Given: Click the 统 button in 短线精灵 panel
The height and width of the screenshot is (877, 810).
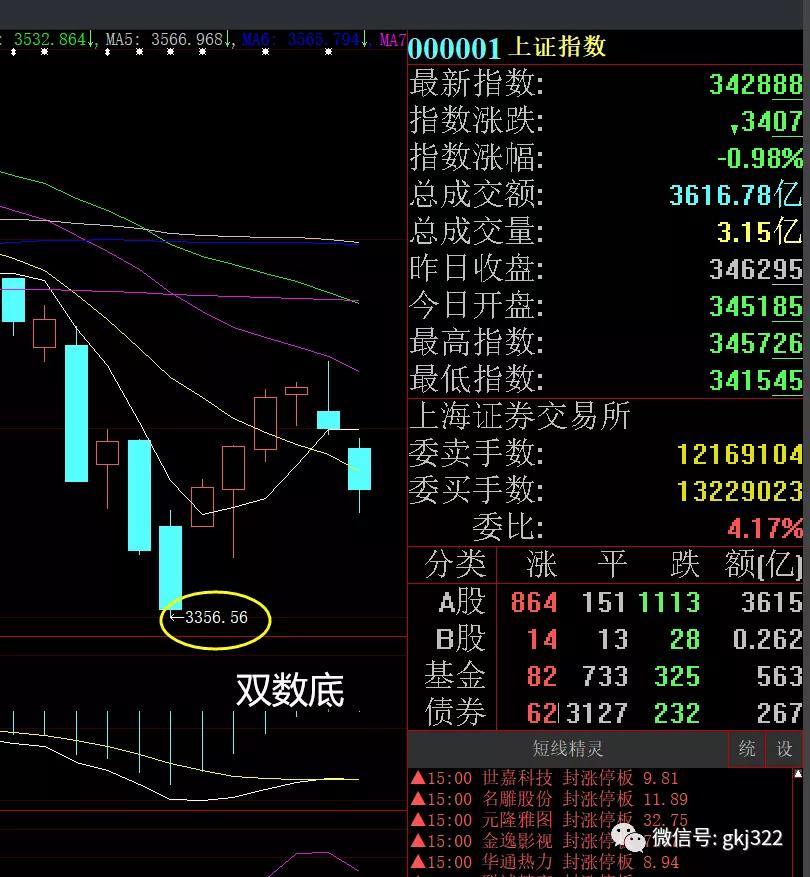Looking at the screenshot, I should click(747, 748).
